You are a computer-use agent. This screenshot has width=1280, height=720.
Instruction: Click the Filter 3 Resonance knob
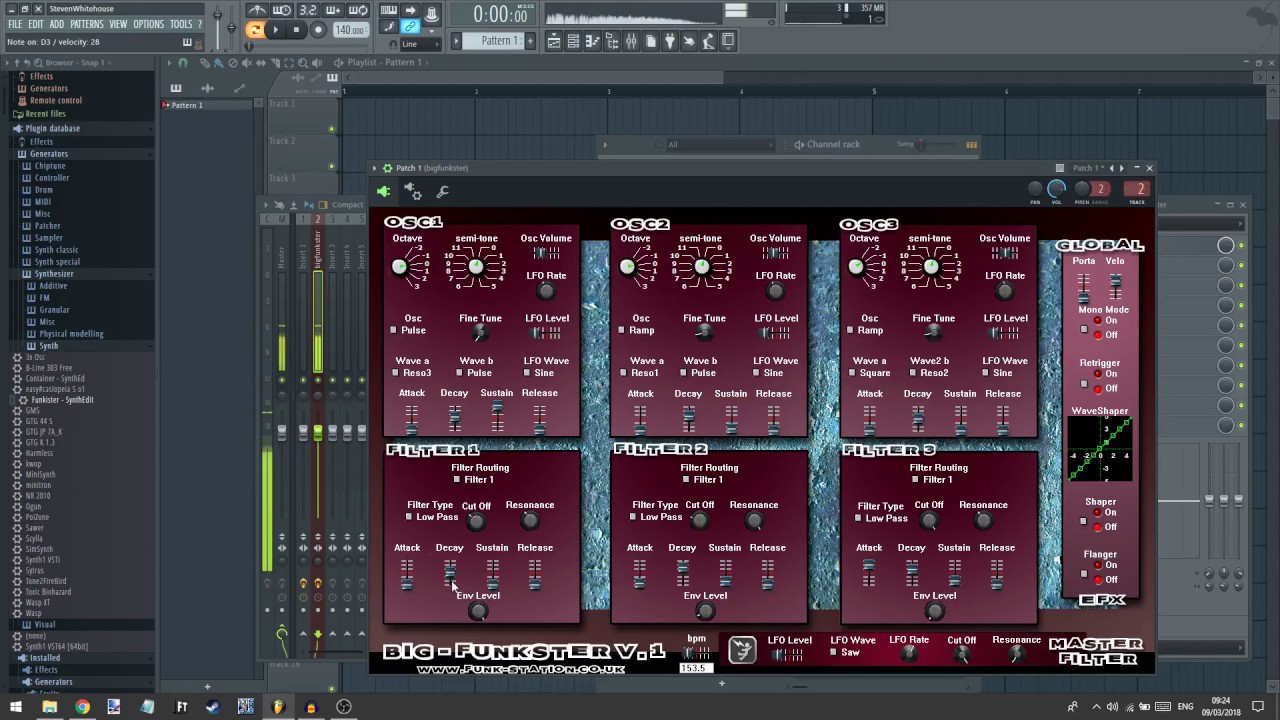(983, 520)
